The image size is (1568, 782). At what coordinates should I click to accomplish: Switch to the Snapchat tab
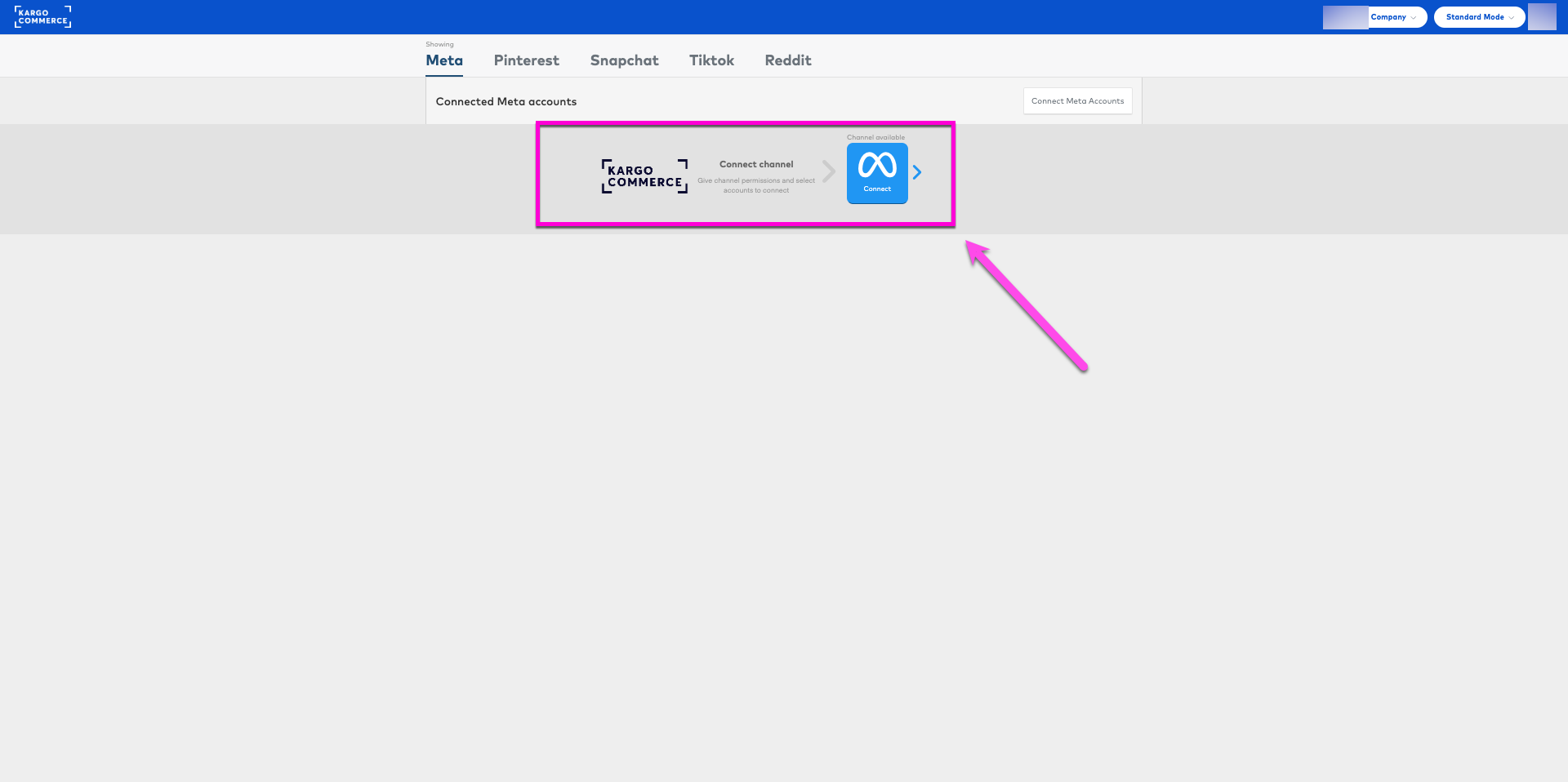[x=624, y=60]
